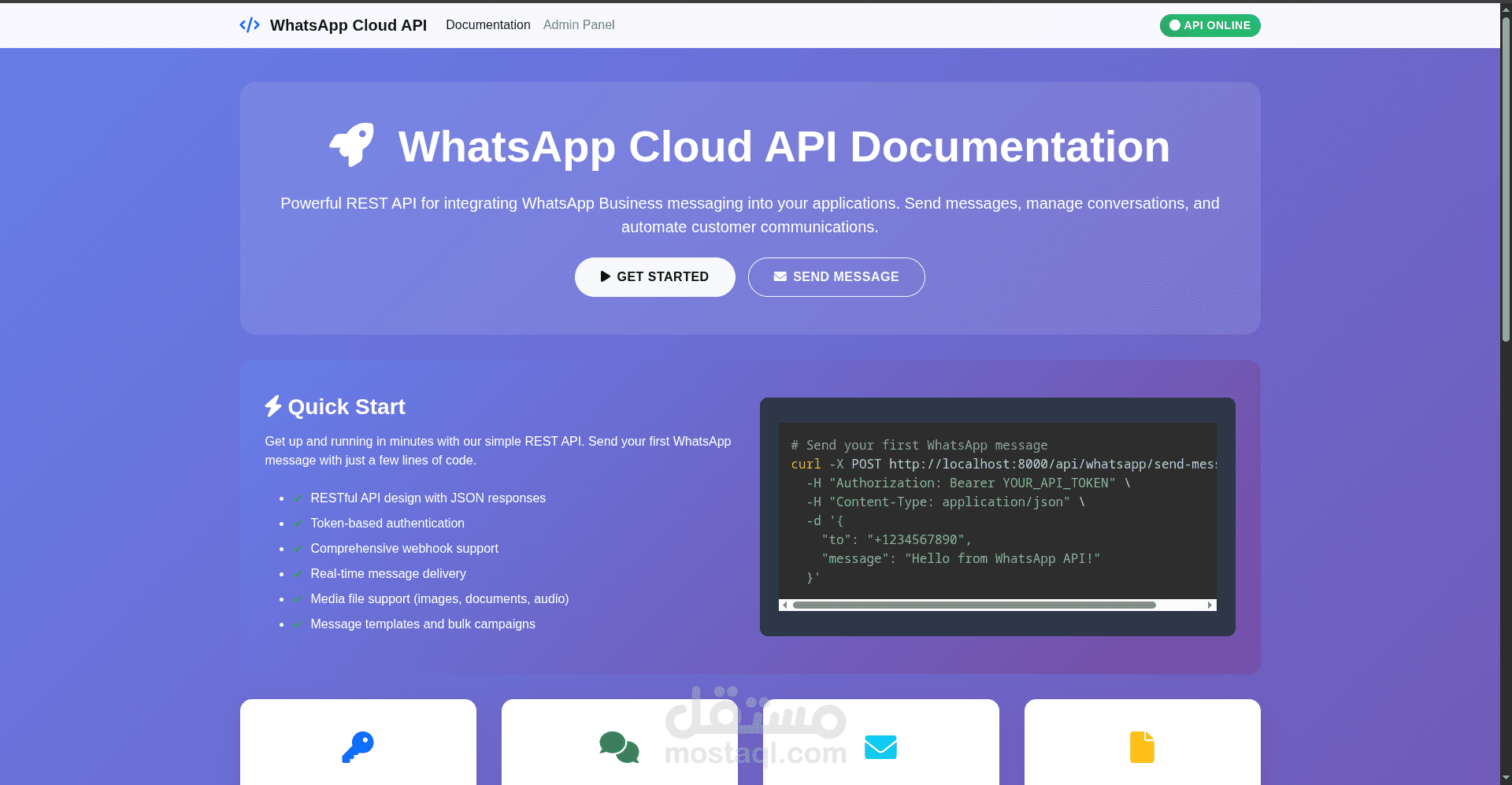Click the code block horizontal scrollbar thumb
The image size is (1512, 785).
pos(974,605)
